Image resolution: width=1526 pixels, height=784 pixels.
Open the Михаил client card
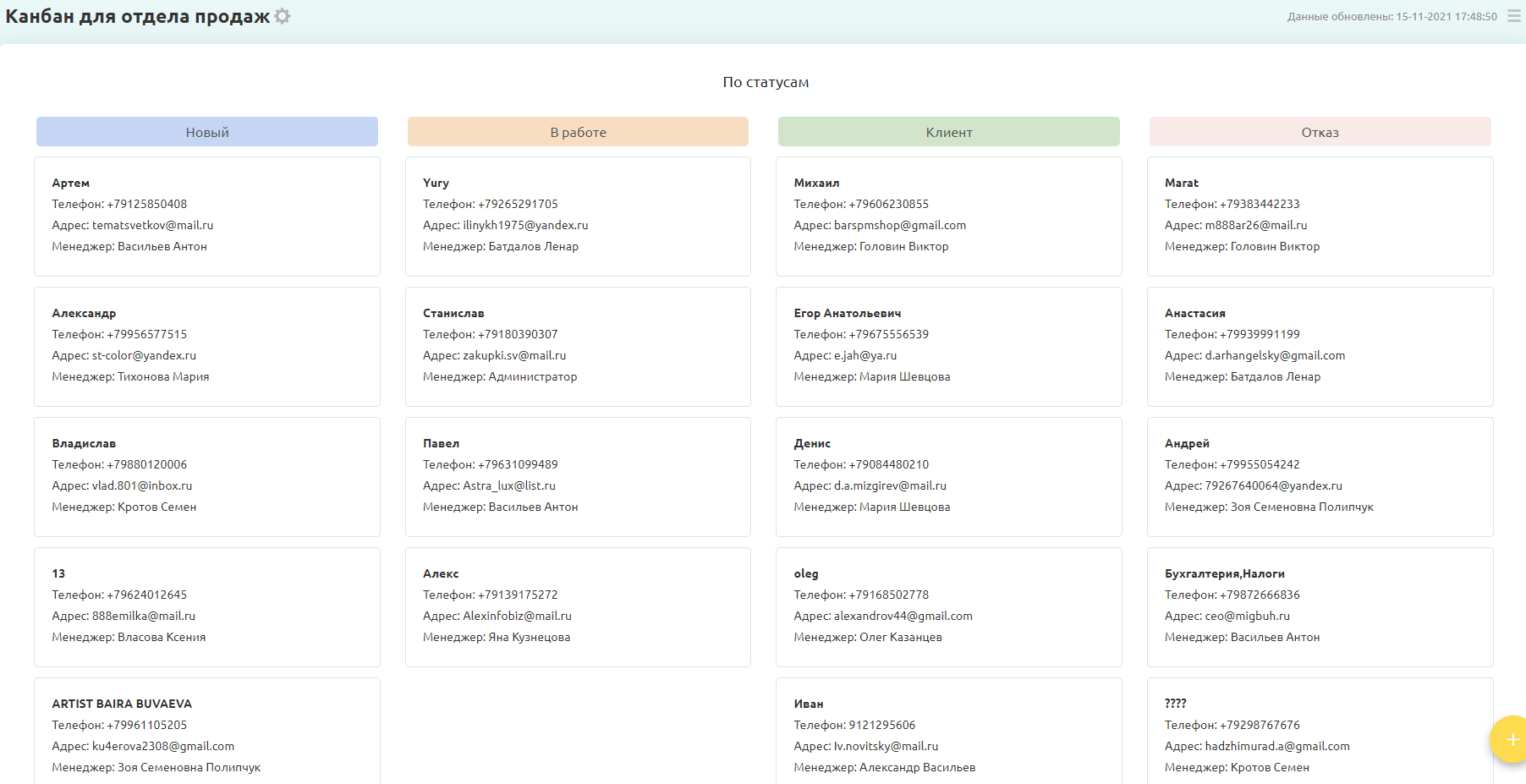(948, 216)
